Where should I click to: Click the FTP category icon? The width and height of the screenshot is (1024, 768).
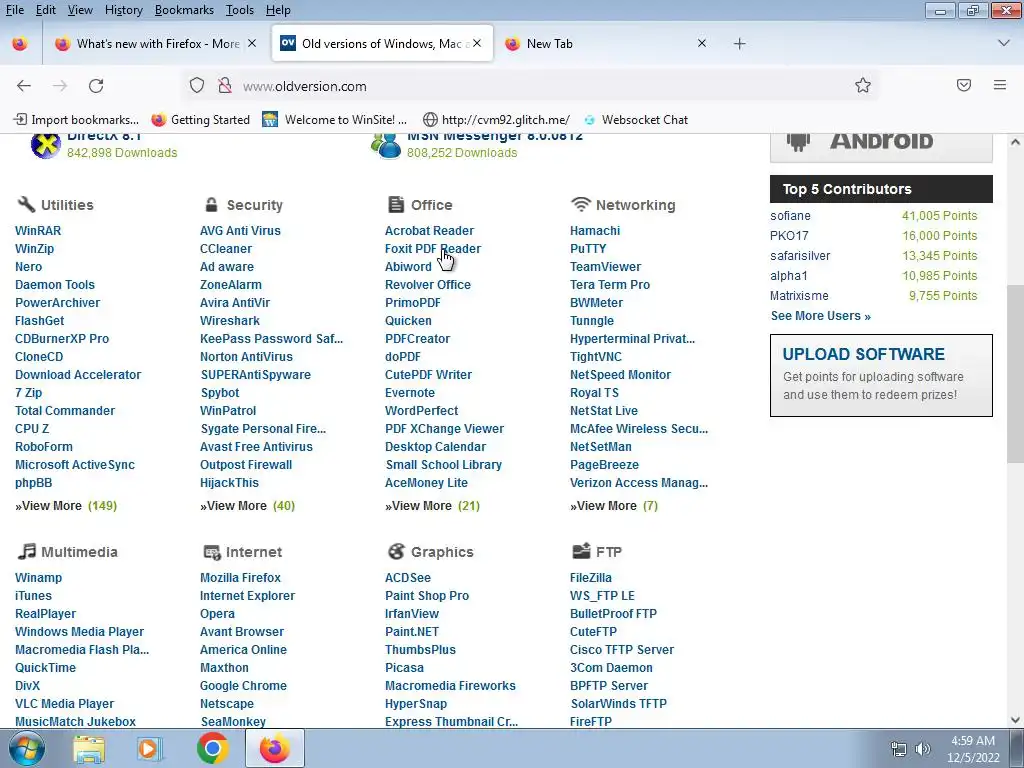581,551
